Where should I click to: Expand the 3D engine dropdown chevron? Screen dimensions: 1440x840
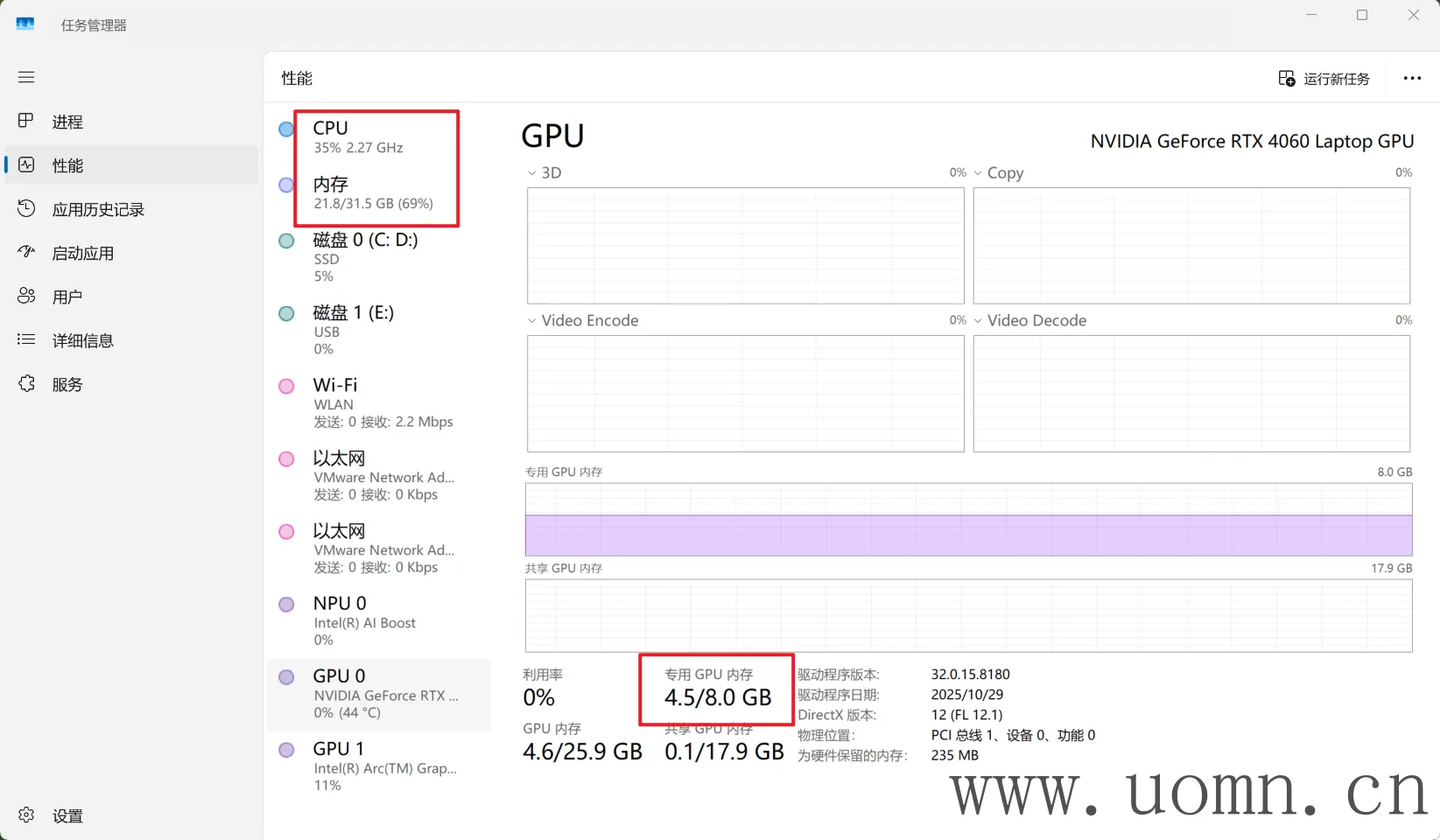click(532, 173)
